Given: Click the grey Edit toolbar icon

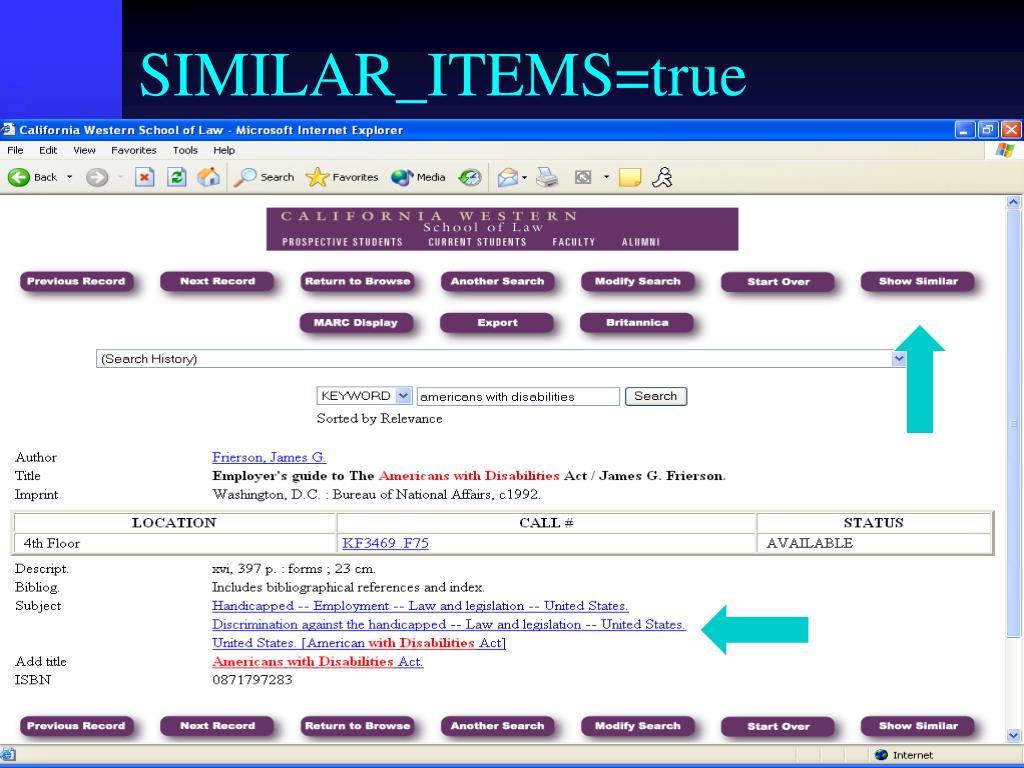Looking at the screenshot, I should tap(583, 177).
